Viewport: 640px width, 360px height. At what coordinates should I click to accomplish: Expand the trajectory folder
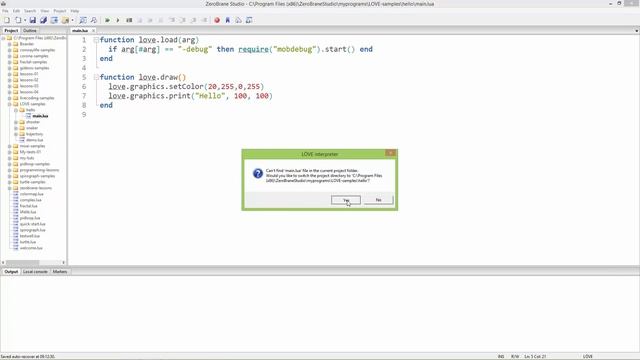point(16,134)
